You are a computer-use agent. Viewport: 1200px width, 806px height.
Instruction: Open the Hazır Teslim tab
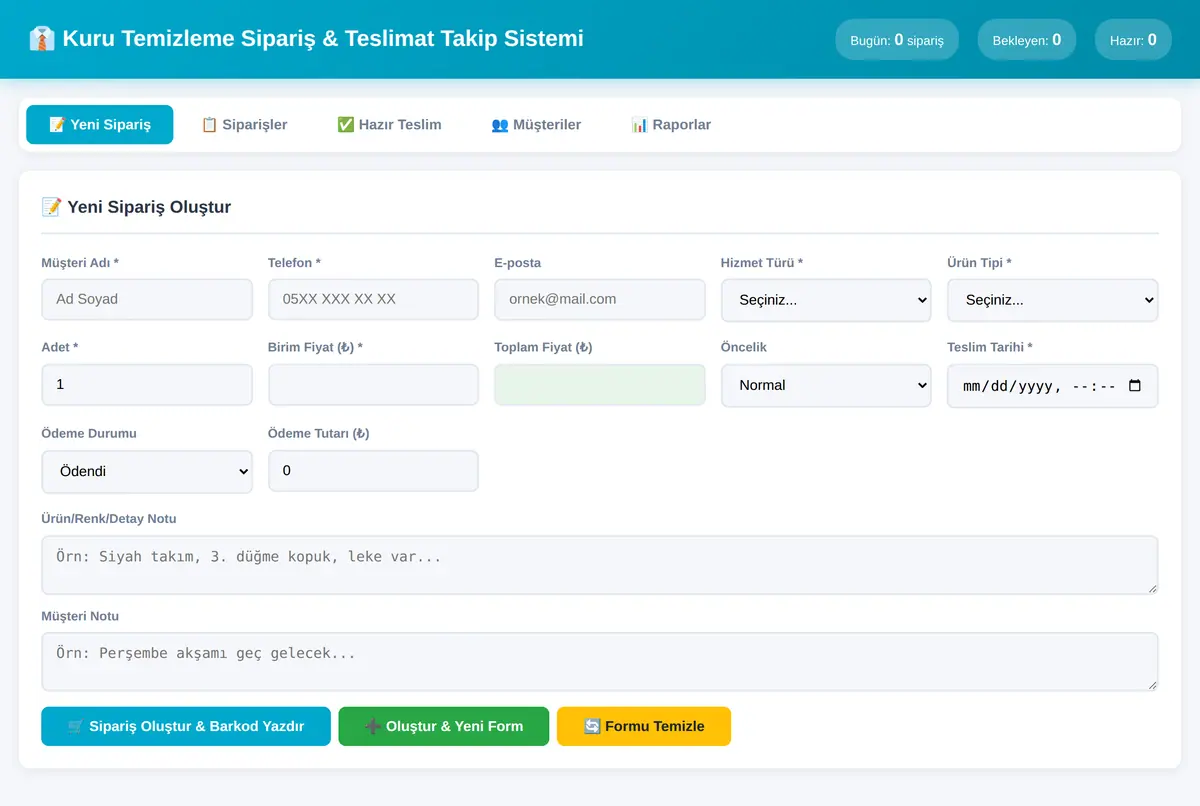pyautogui.click(x=389, y=125)
